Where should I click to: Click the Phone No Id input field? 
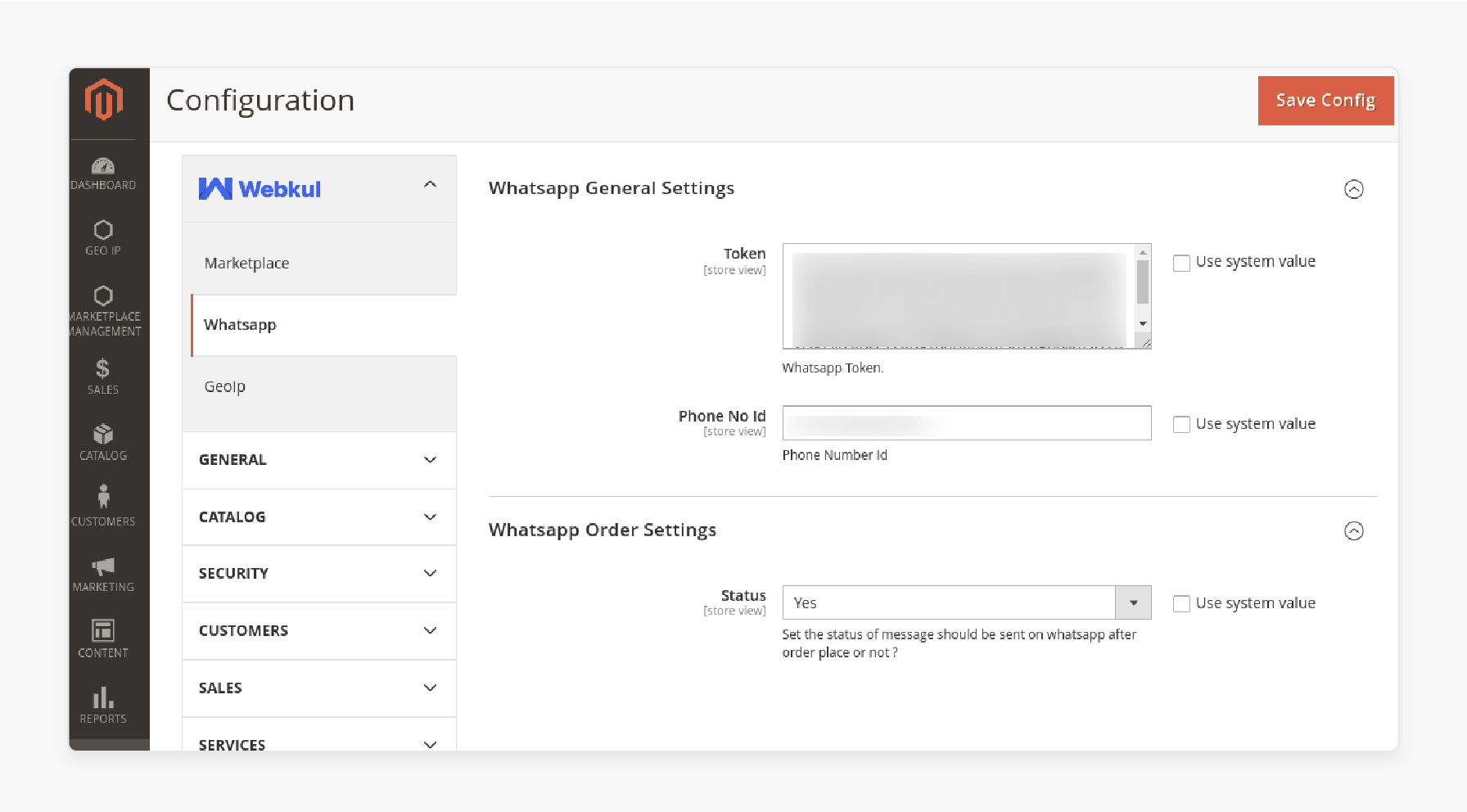coord(967,423)
